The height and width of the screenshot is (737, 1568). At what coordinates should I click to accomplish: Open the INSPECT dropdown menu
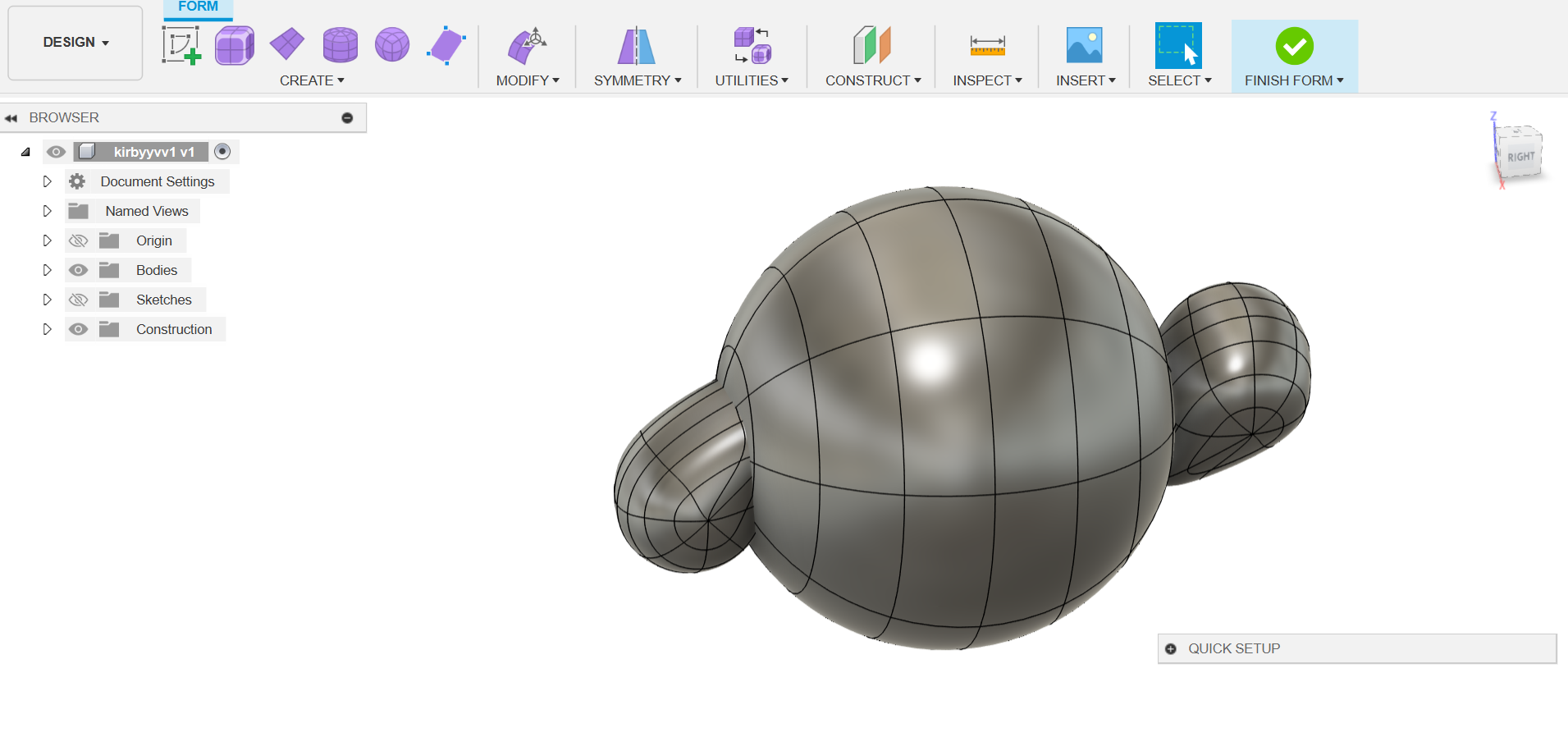pos(987,80)
